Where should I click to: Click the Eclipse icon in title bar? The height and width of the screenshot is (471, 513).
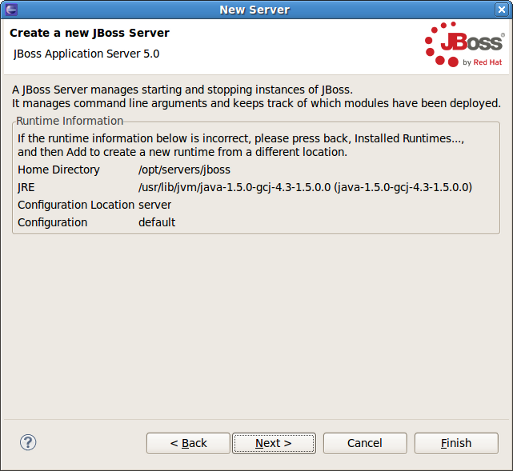(11, 9)
